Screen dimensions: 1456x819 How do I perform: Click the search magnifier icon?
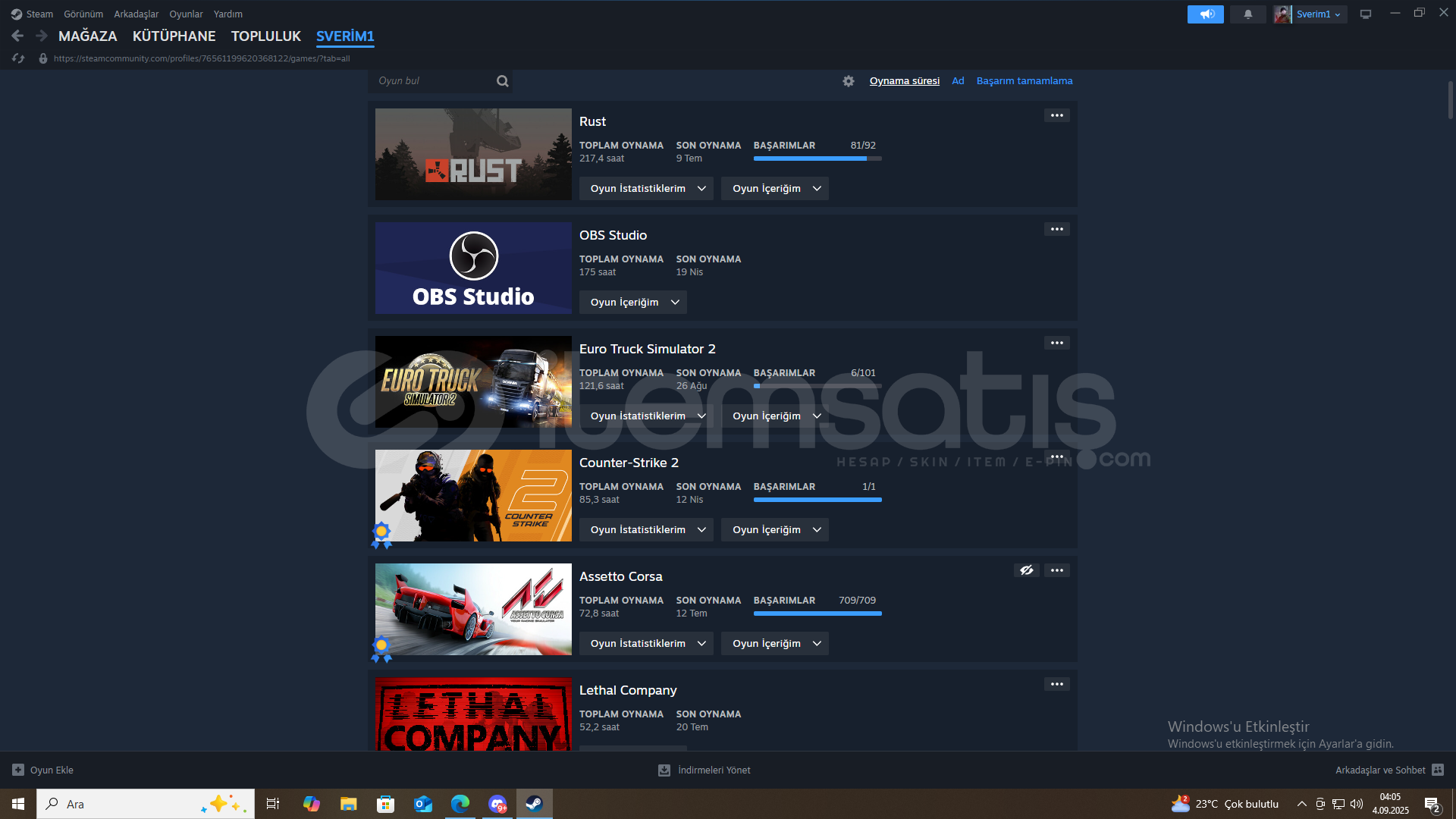click(x=502, y=81)
